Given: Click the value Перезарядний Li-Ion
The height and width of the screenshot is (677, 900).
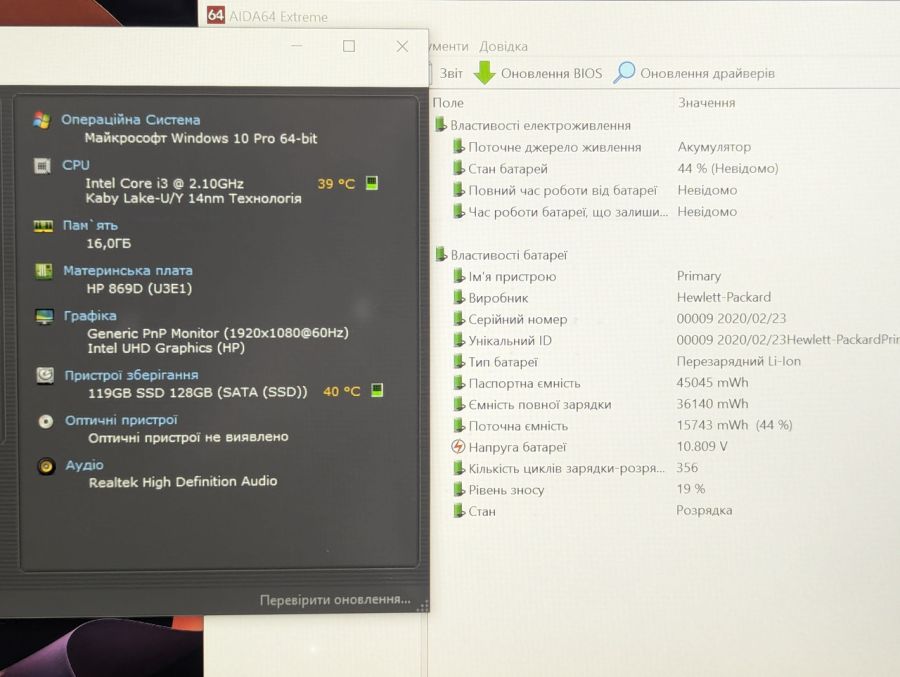Looking at the screenshot, I should tap(739, 361).
